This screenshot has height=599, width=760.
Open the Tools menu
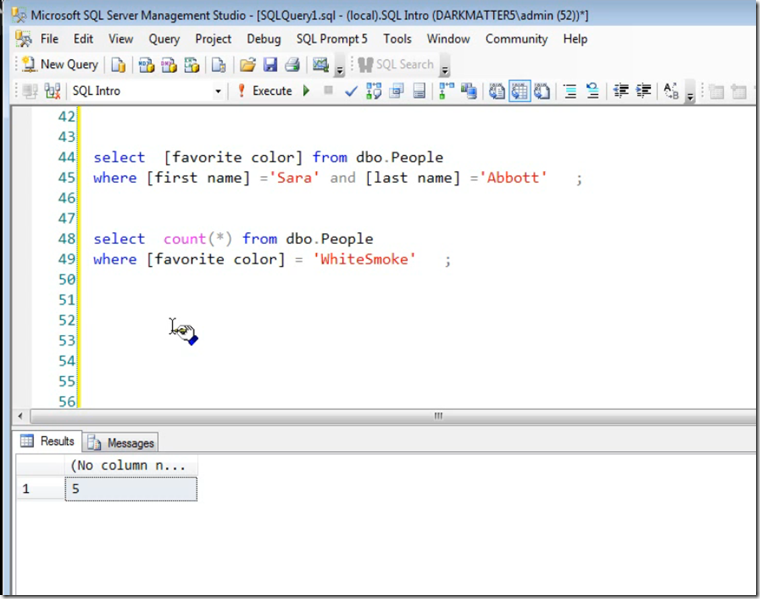point(397,39)
